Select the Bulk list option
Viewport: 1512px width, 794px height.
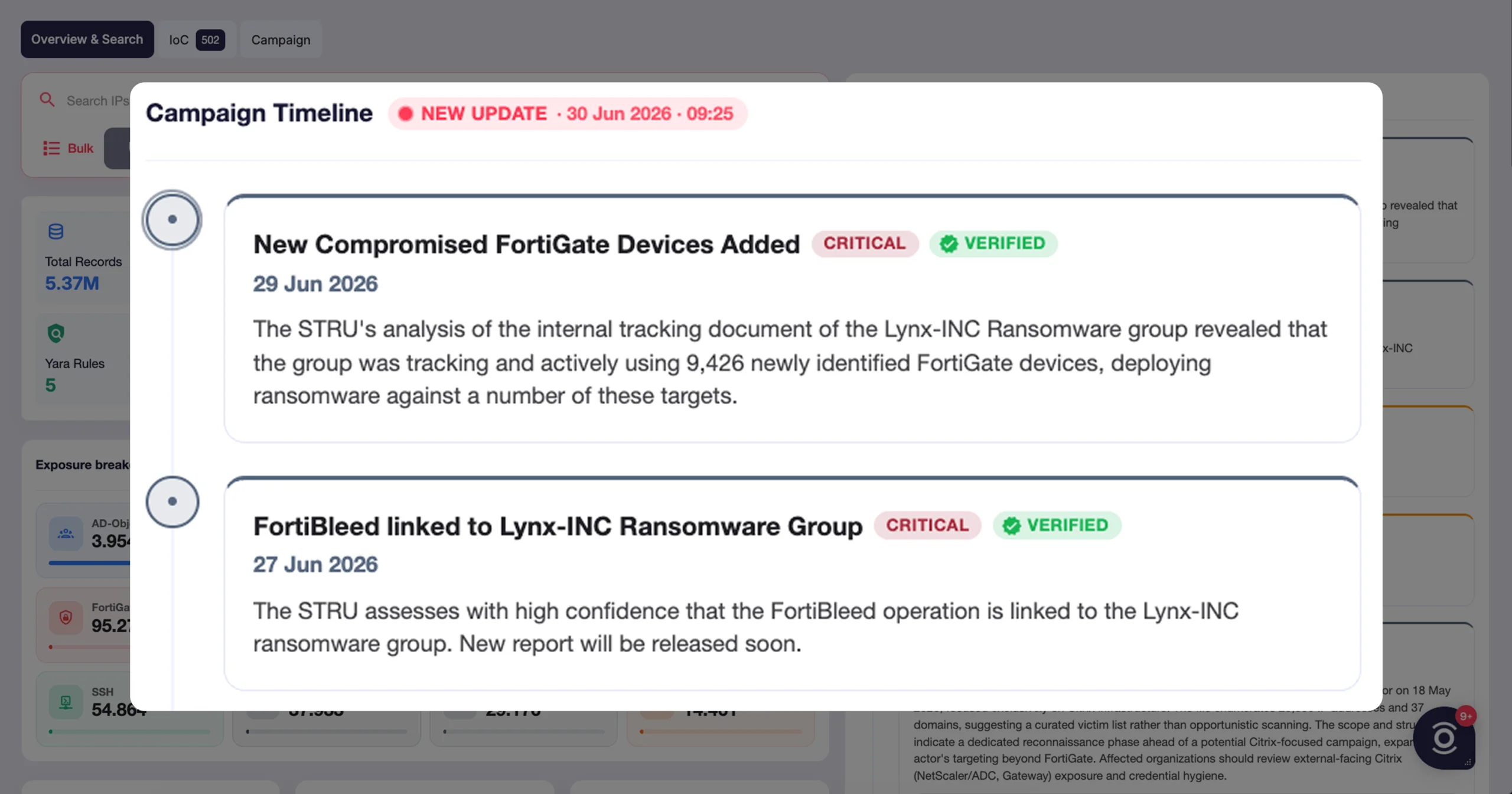pyautogui.click(x=68, y=148)
